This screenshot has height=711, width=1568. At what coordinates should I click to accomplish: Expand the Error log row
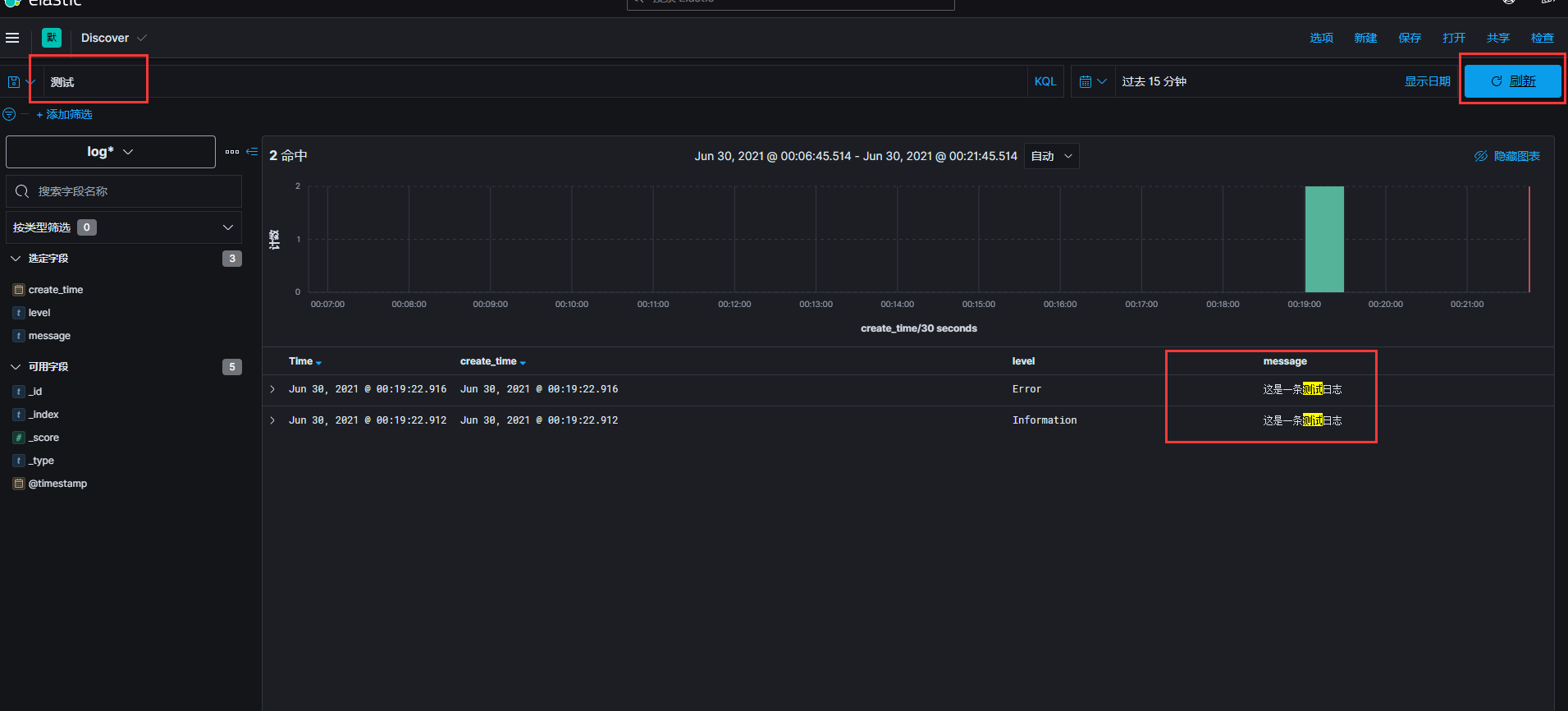[x=272, y=389]
